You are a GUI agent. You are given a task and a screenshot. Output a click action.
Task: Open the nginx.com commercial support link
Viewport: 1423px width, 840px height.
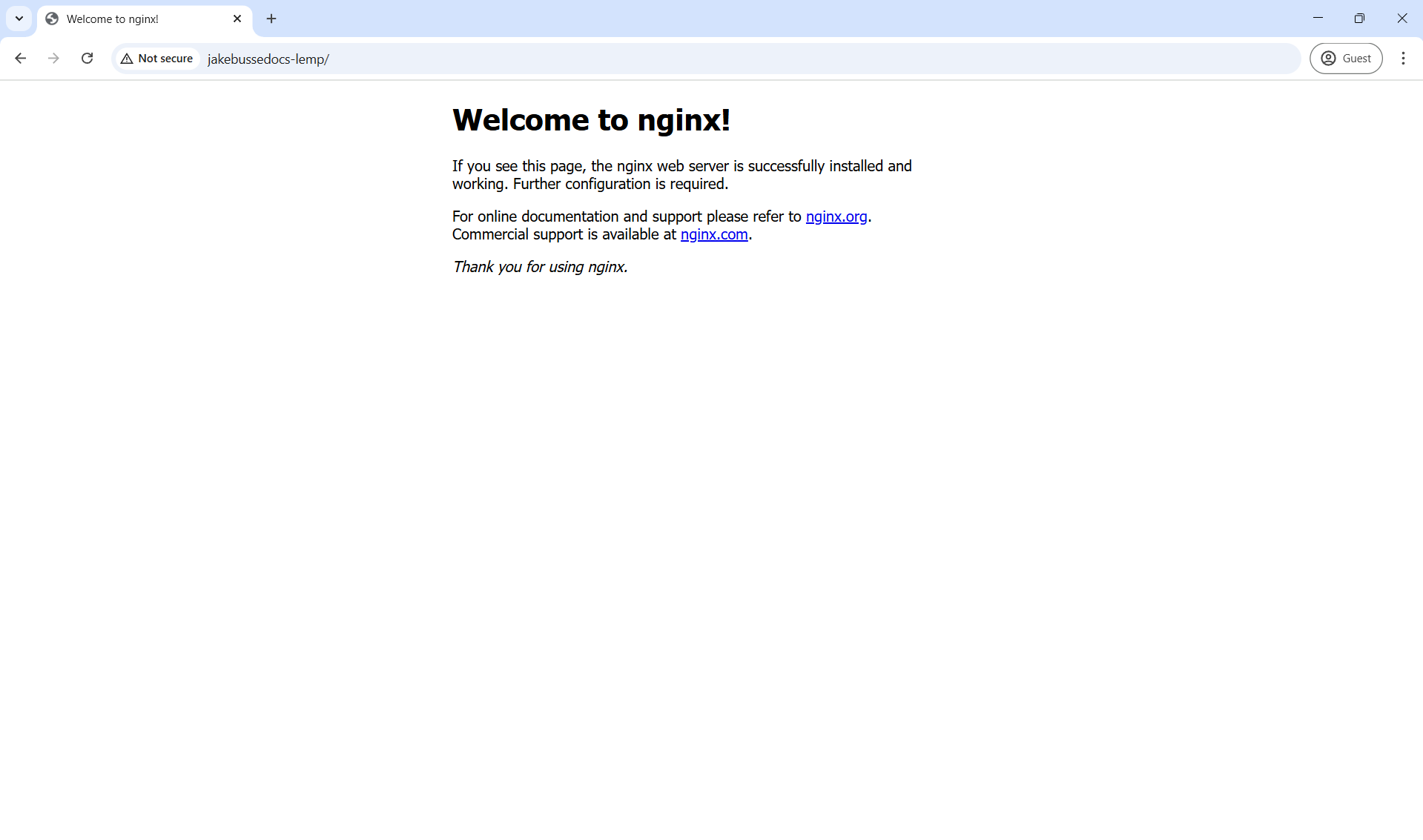[x=713, y=234]
